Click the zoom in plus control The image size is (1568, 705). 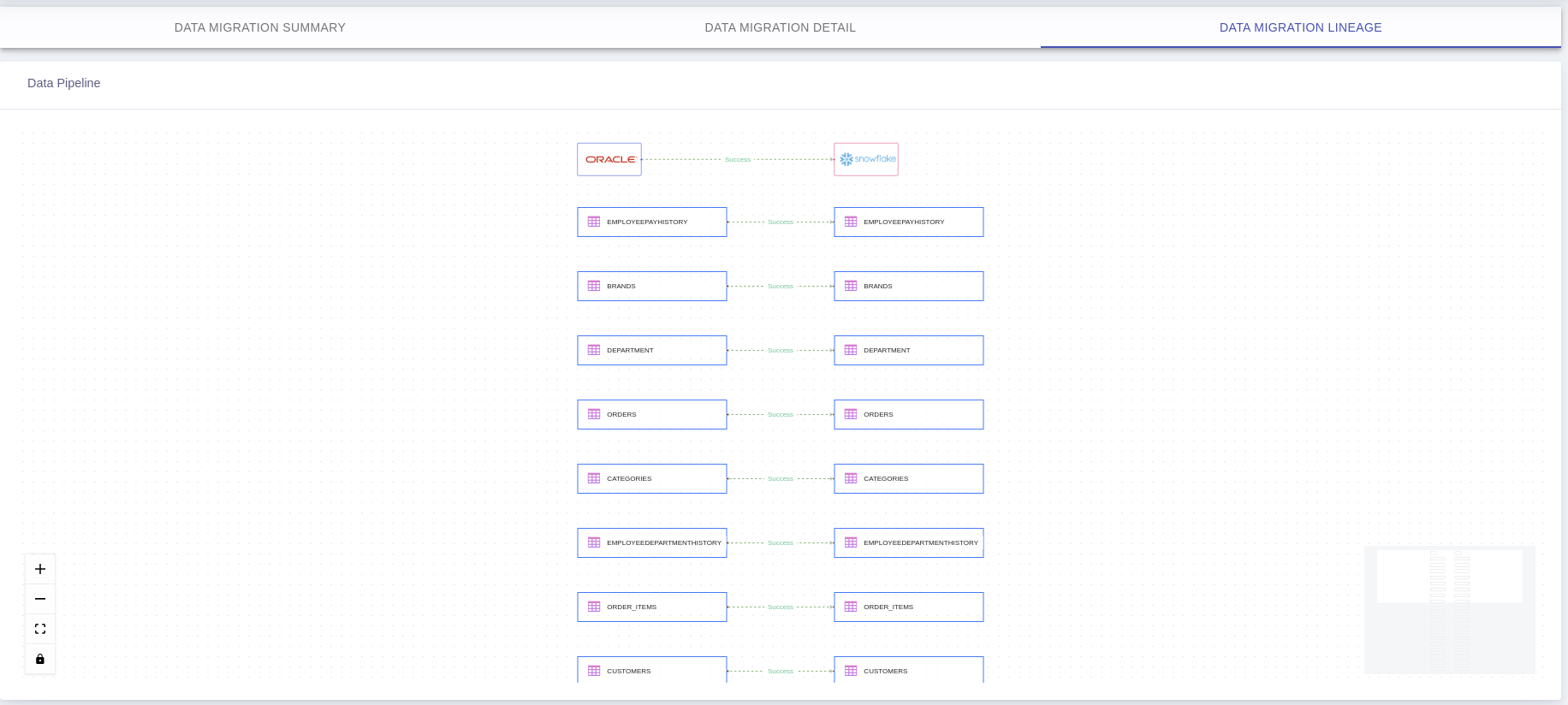pos(40,569)
